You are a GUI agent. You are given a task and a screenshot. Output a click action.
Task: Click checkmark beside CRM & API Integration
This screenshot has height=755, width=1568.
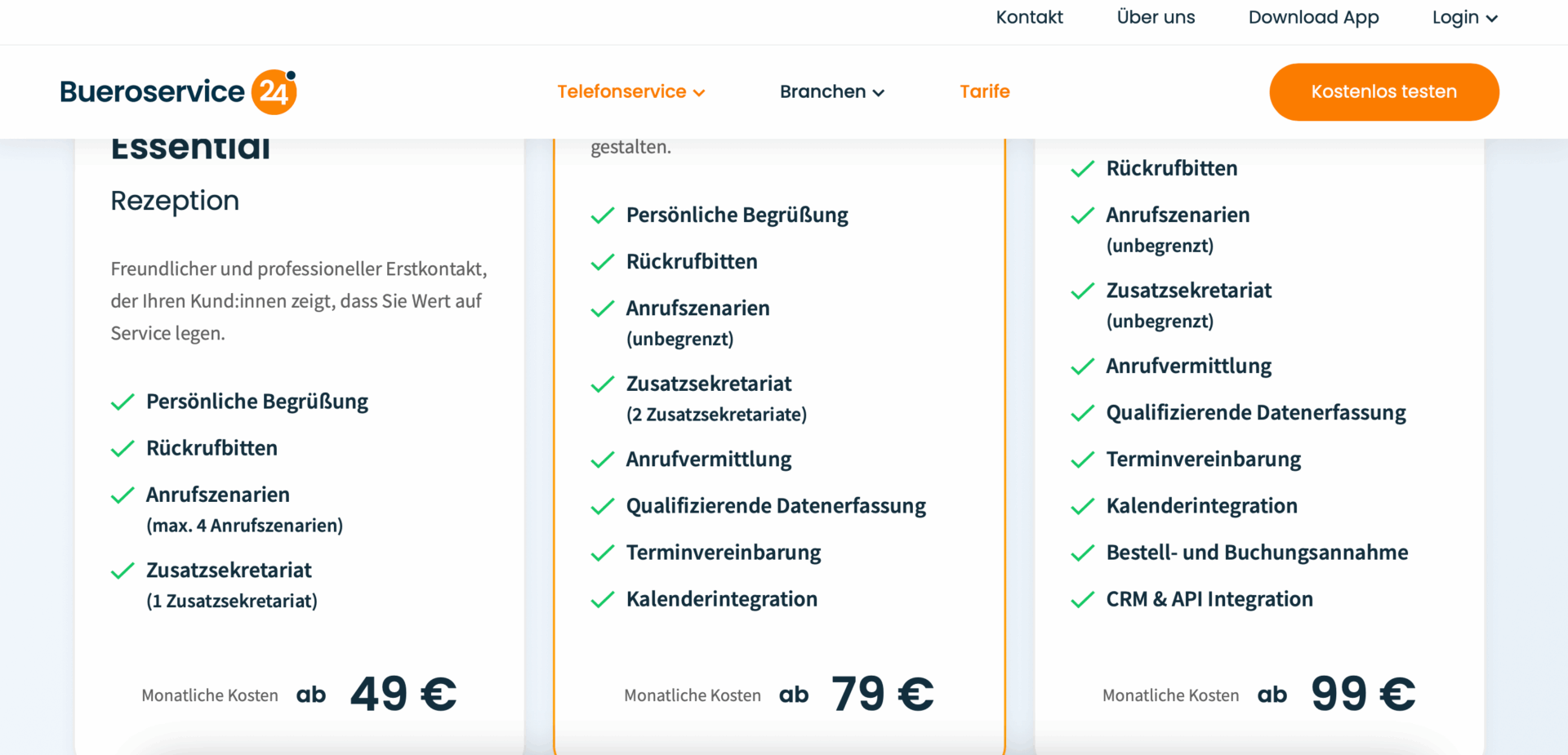click(x=1083, y=600)
